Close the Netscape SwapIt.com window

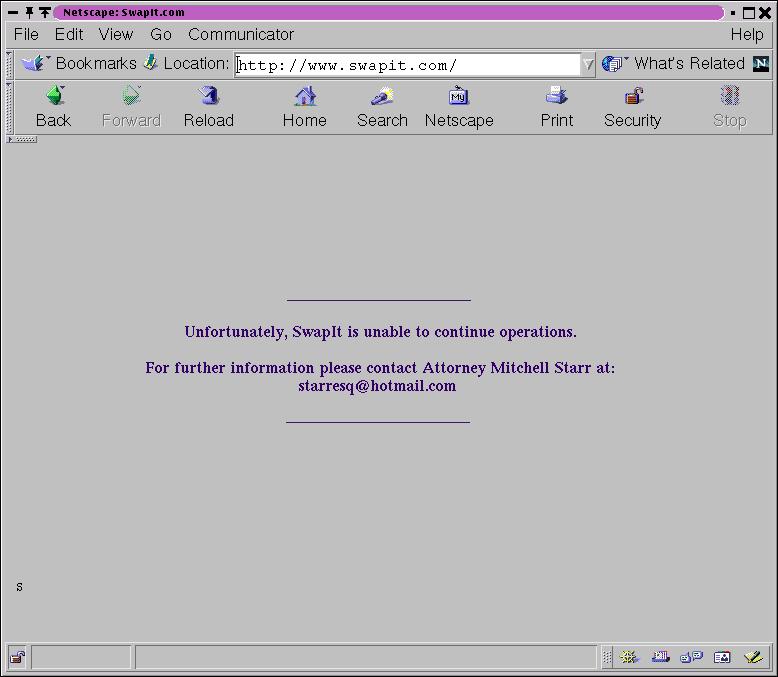pos(765,13)
